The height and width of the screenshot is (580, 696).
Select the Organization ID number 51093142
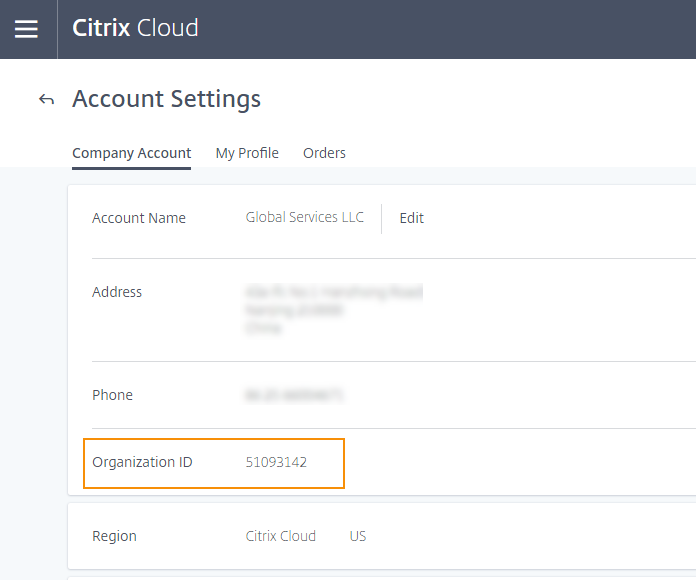click(276, 462)
